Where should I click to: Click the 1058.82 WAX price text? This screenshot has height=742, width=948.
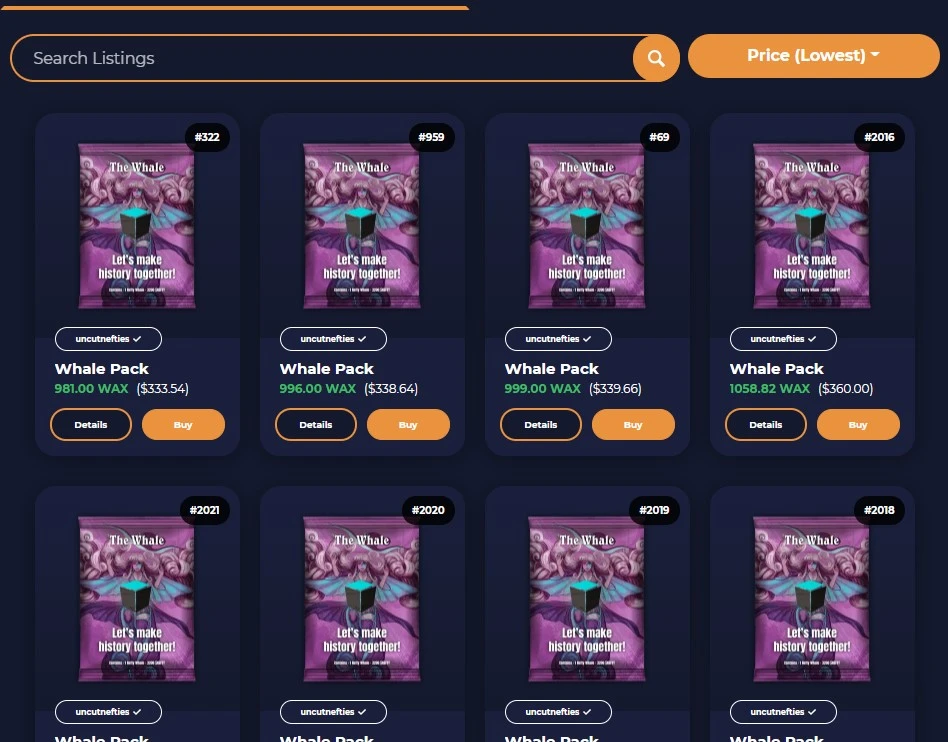(769, 389)
